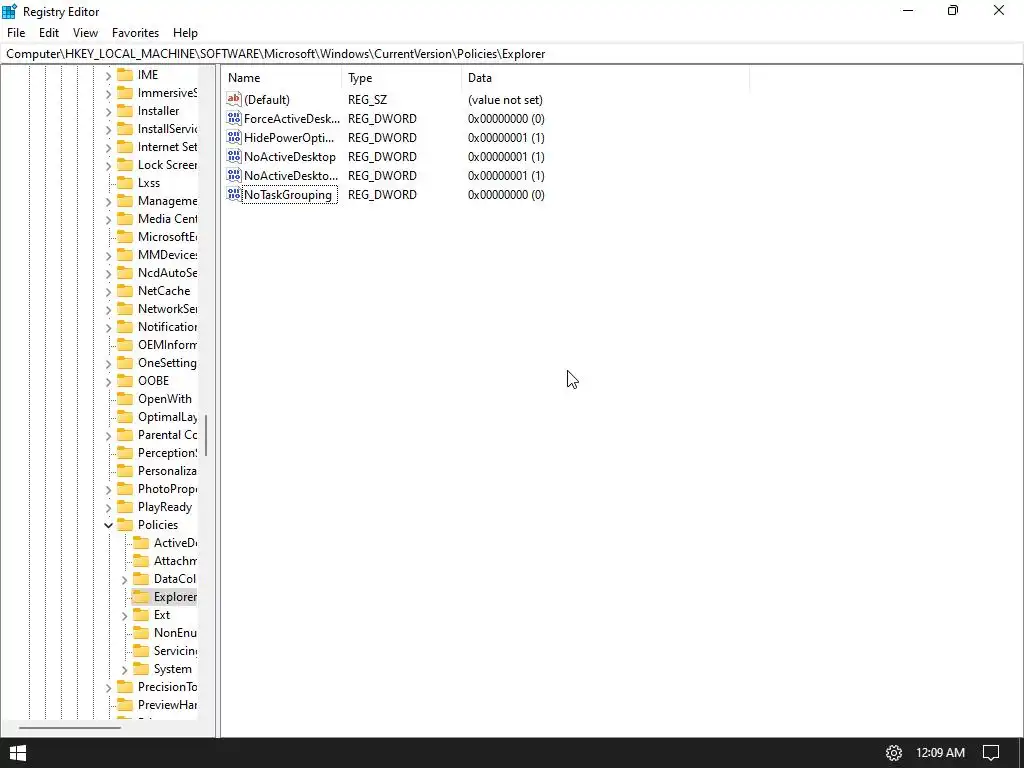Select the Notifications key label
1024x768 pixels.
(167, 327)
